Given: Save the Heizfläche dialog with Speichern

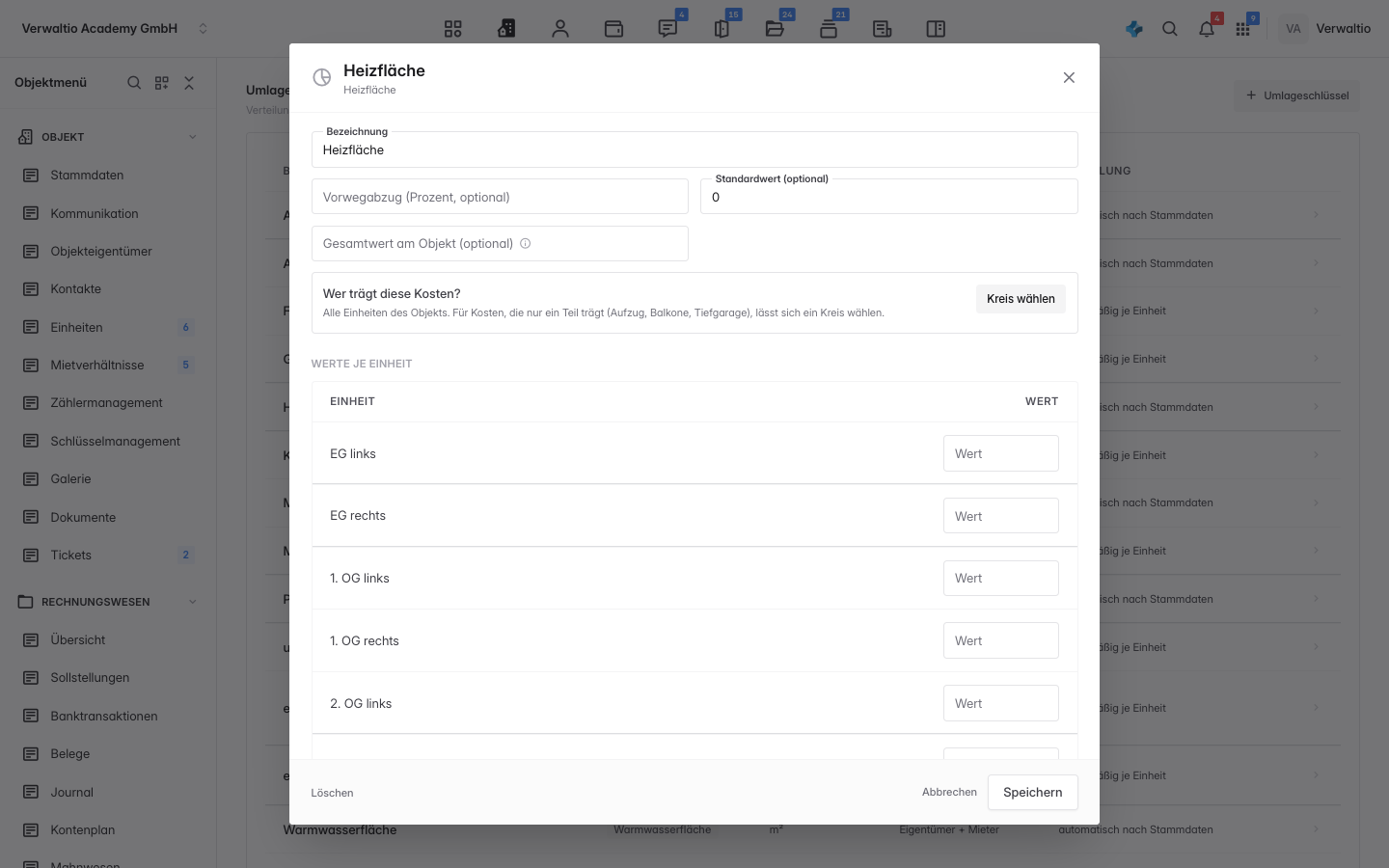Looking at the screenshot, I should point(1032,793).
